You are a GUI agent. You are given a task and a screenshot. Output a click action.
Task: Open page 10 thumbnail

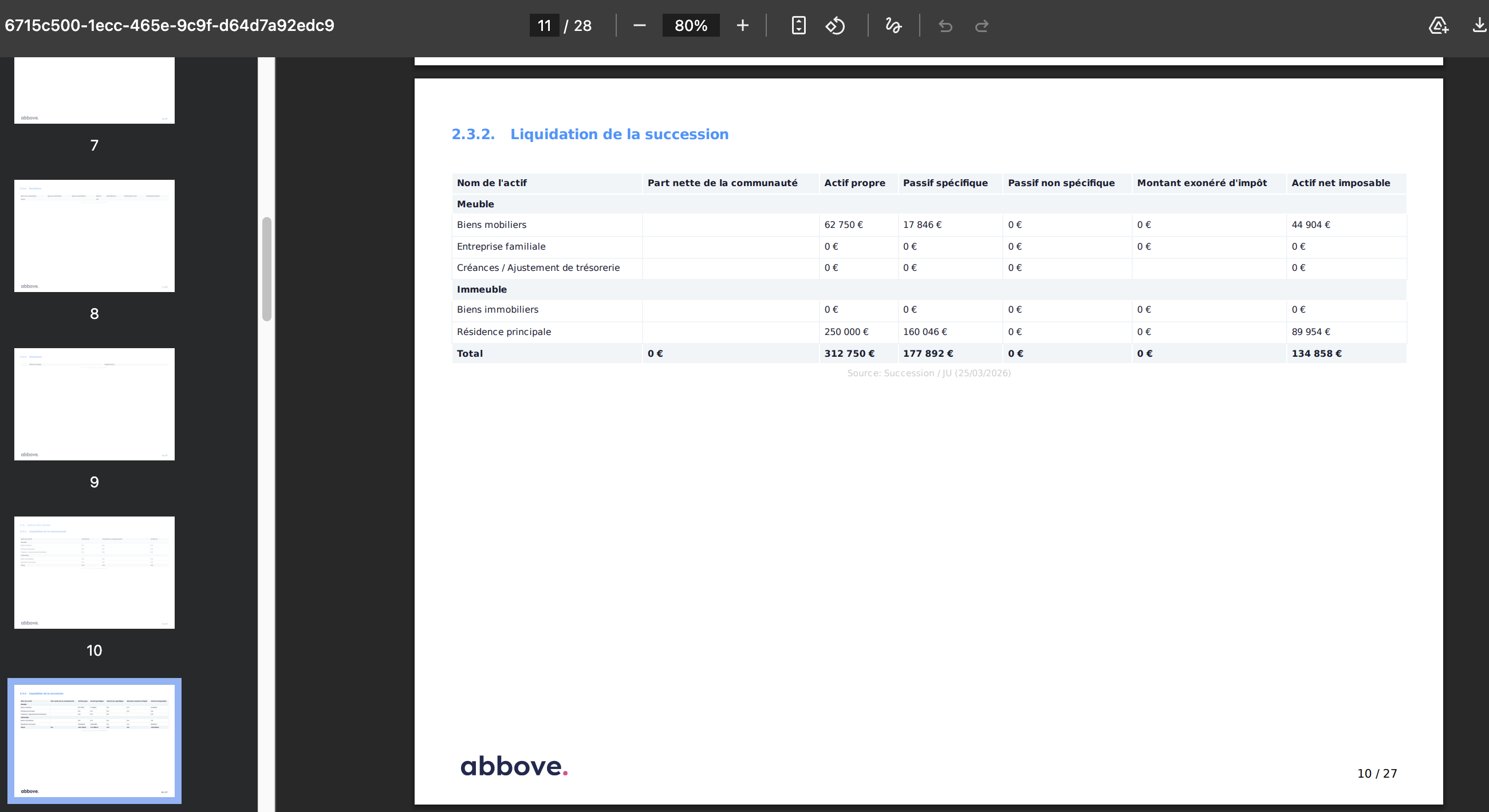point(94,572)
